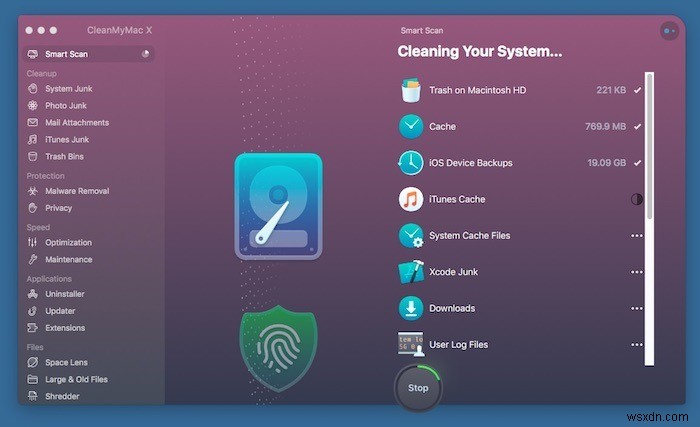Select the System Junk icon
The width and height of the screenshot is (700, 427).
pyautogui.click(x=33, y=88)
